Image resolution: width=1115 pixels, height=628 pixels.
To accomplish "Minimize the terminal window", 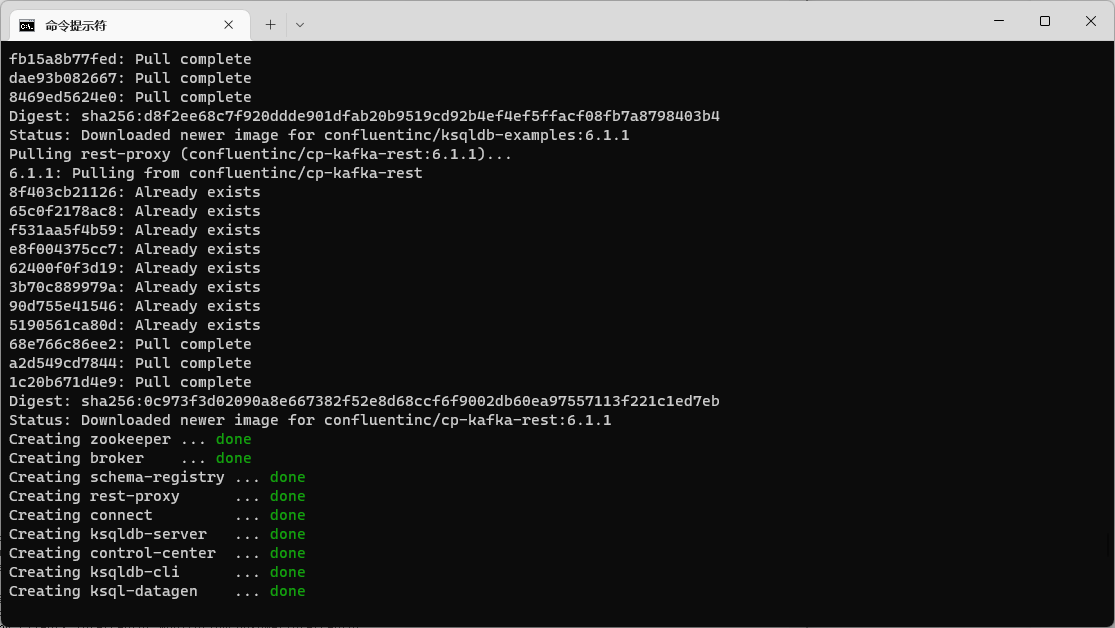I will pos(998,21).
